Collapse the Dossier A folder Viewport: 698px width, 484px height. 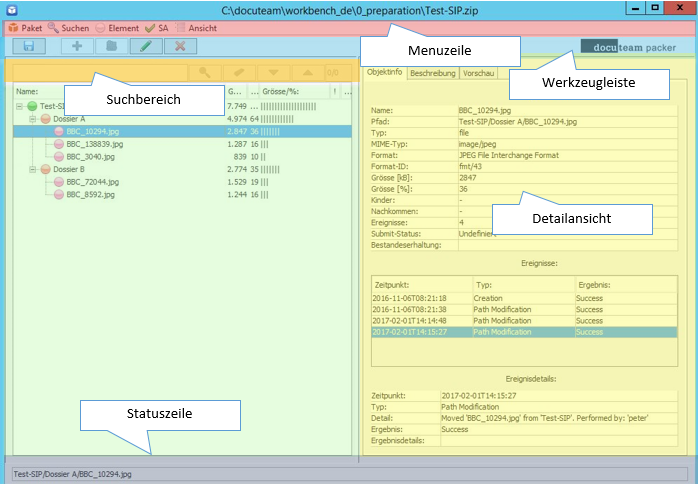pyautogui.click(x=31, y=119)
